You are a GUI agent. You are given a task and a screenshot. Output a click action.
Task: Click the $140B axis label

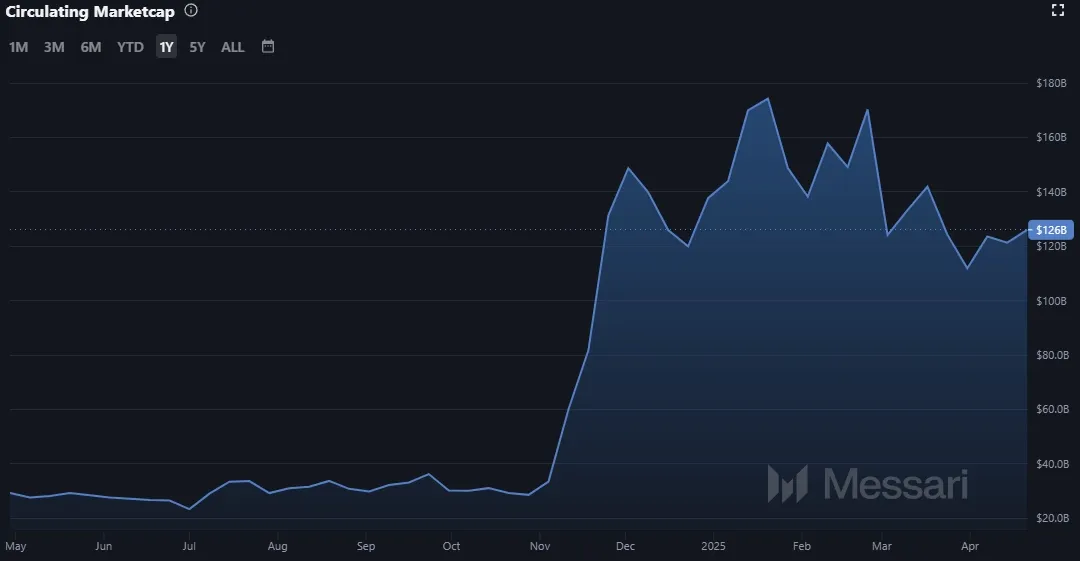[1052, 192]
